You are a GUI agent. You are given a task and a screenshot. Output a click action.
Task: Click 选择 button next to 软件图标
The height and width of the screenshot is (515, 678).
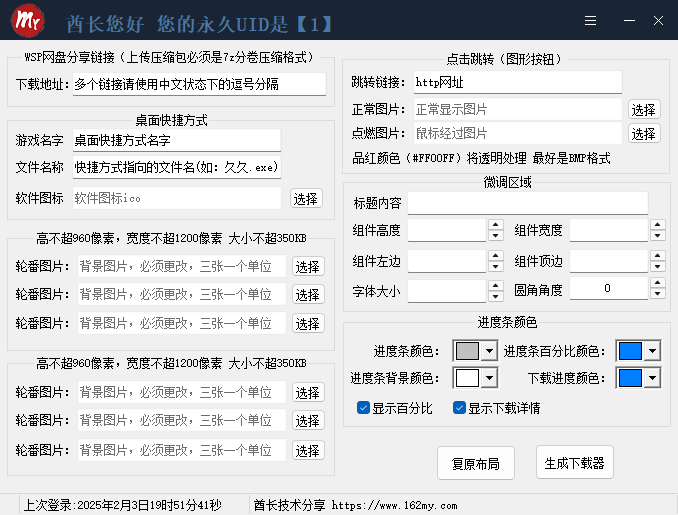(306, 199)
